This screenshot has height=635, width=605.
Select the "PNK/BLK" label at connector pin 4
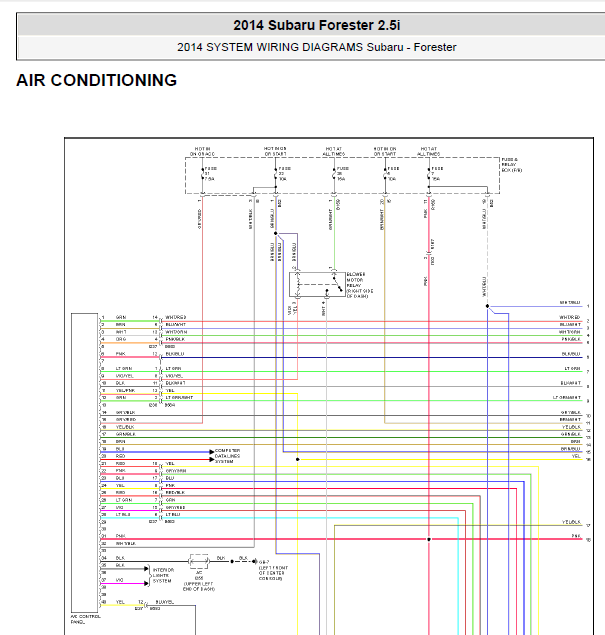tap(175, 339)
